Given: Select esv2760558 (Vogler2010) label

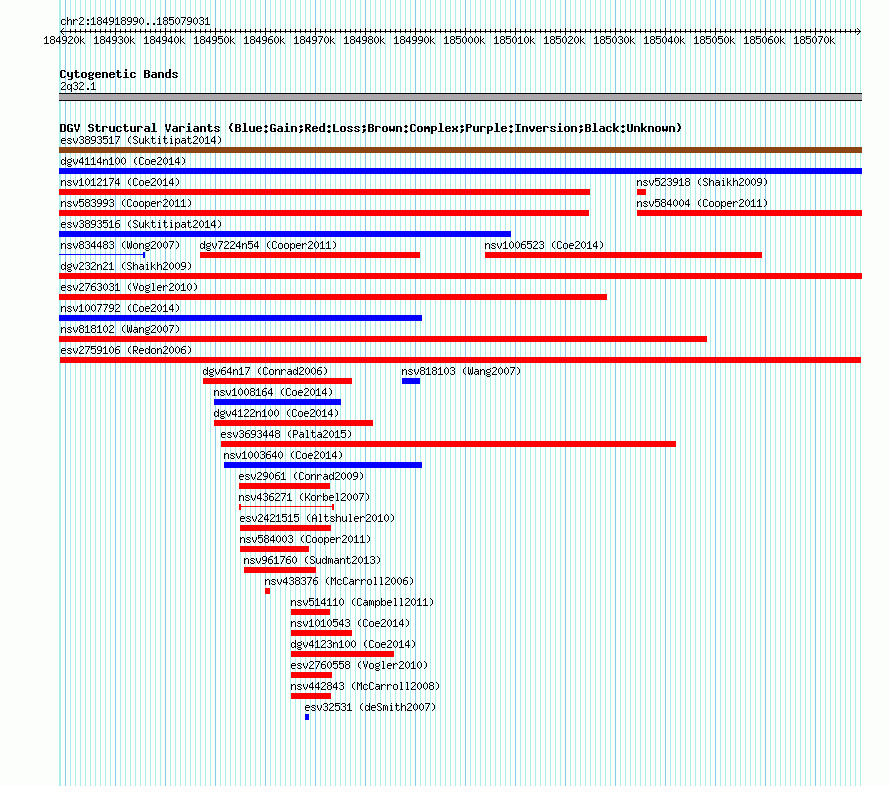Looking at the screenshot, I should (359, 665).
